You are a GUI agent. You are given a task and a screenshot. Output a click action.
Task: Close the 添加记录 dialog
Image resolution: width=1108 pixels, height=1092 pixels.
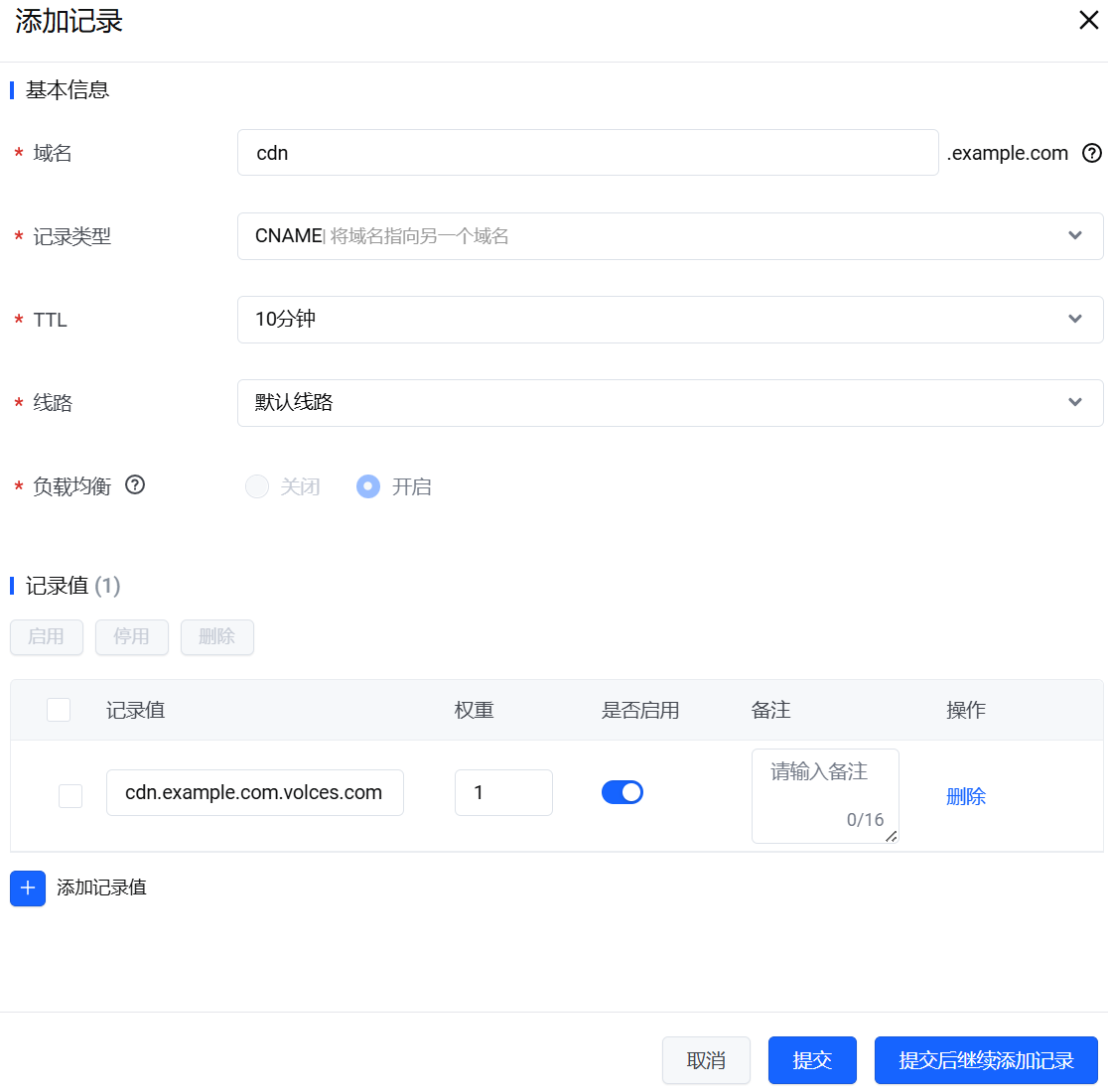pos(1088,21)
